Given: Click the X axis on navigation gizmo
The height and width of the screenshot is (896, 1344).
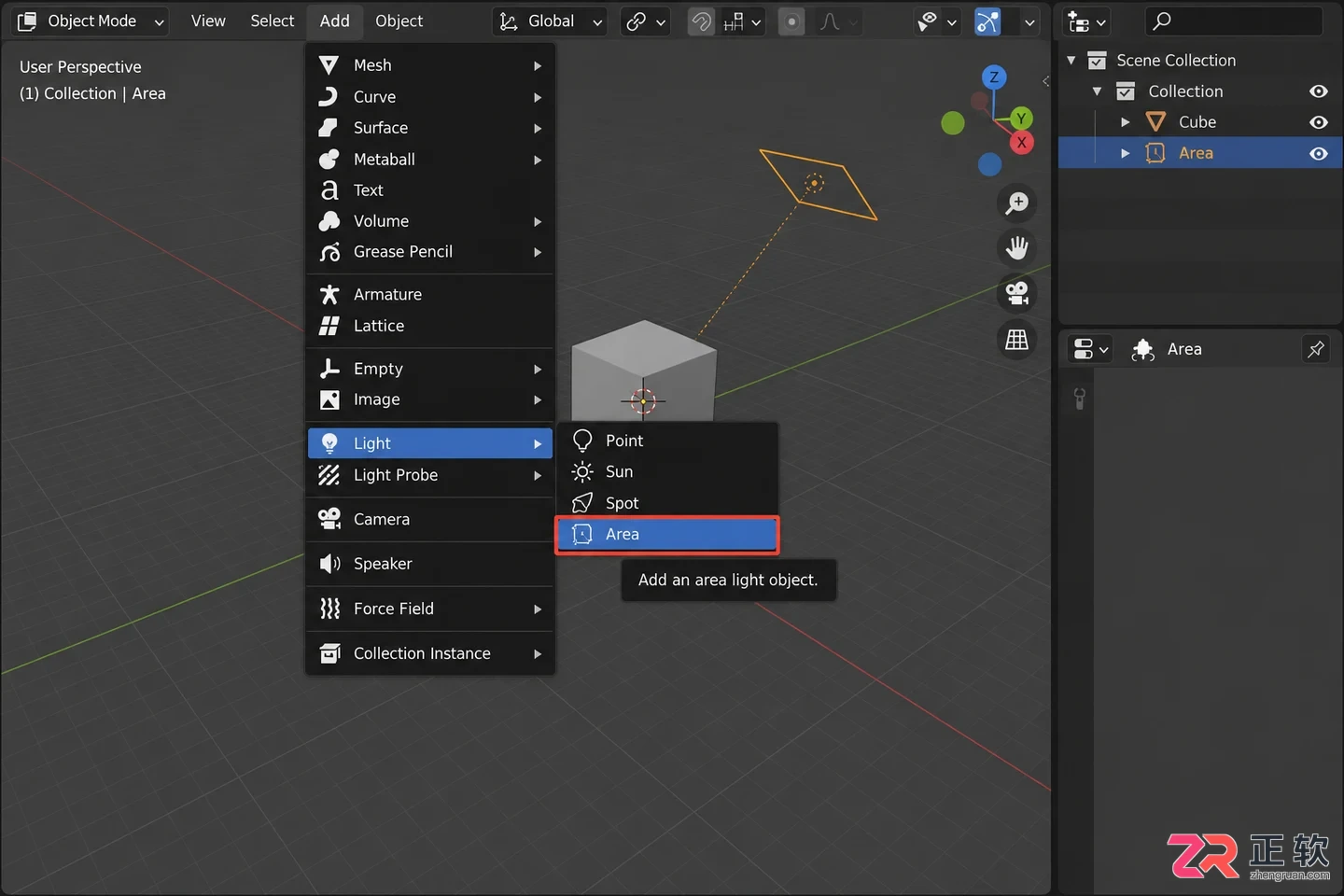Looking at the screenshot, I should [1022, 143].
